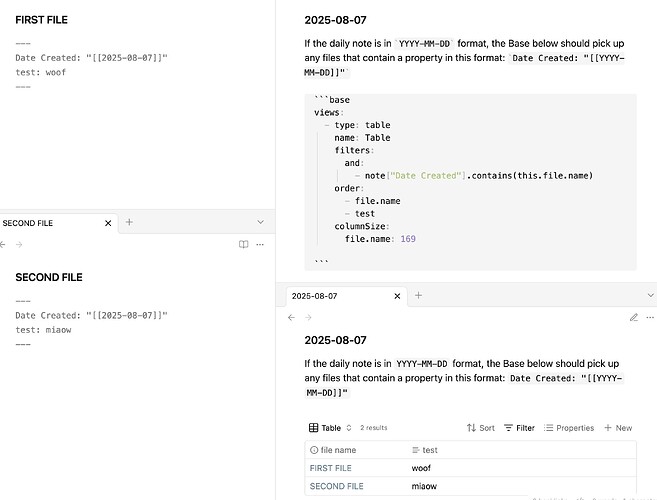Open more options menu for 2025-08-07 note
The image size is (657, 500).
click(648, 317)
